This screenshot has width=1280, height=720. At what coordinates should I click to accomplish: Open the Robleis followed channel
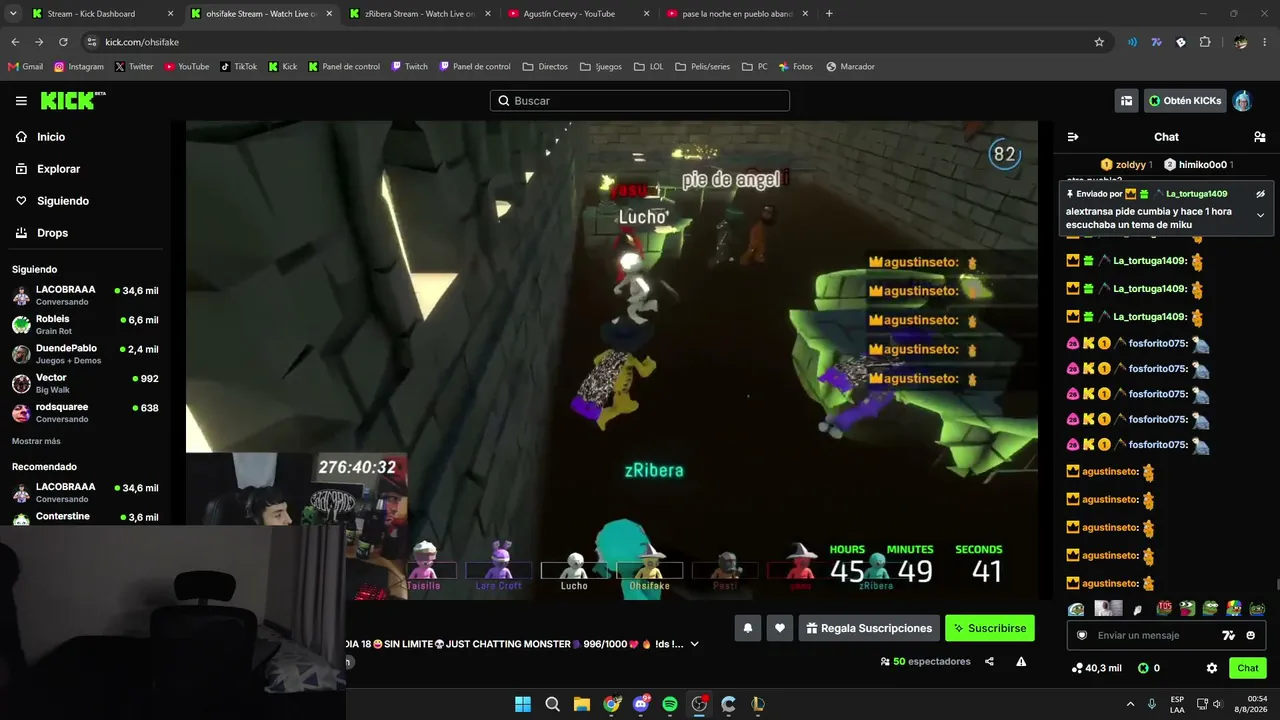click(85, 324)
